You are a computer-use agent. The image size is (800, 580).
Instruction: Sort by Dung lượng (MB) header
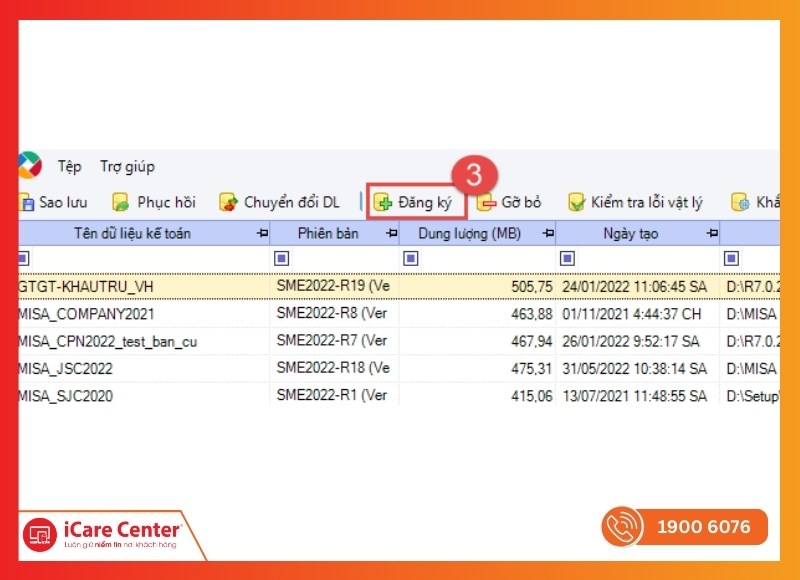click(469, 234)
